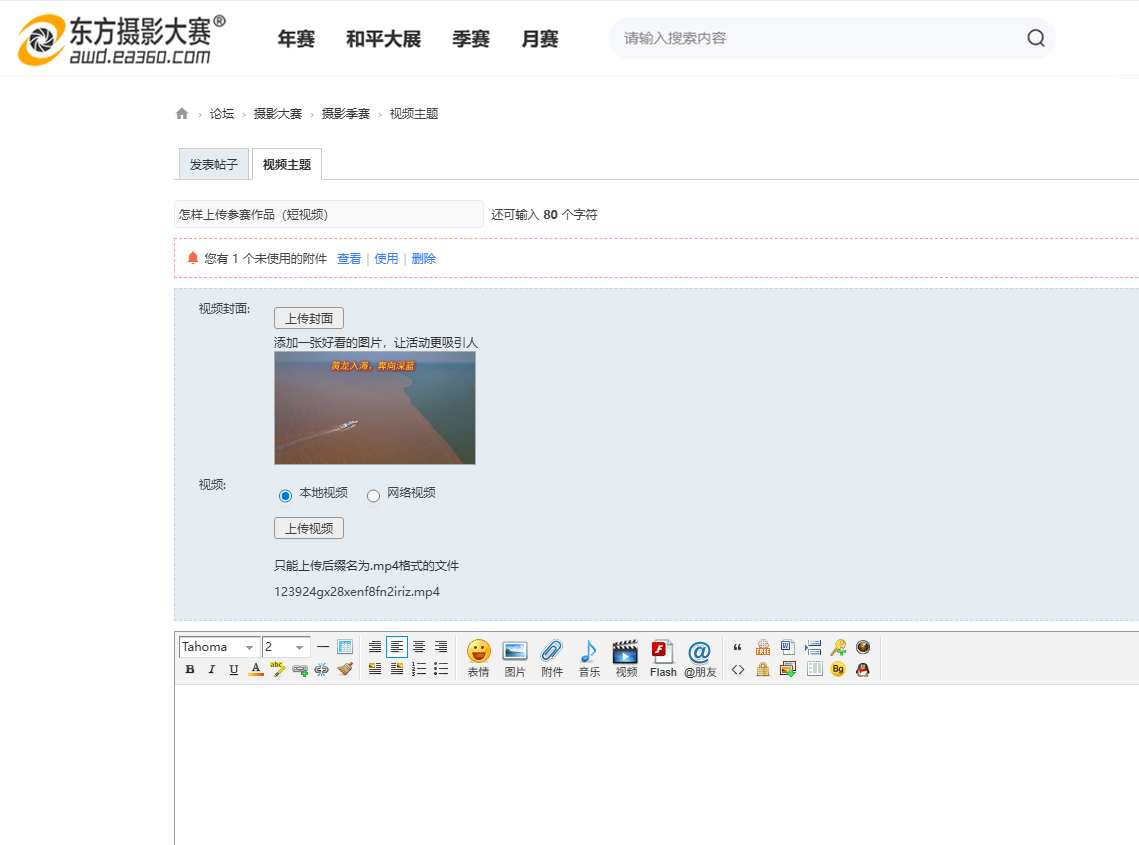Open the font color picker
Screen dimensions: 1139x845
[x=256, y=670]
